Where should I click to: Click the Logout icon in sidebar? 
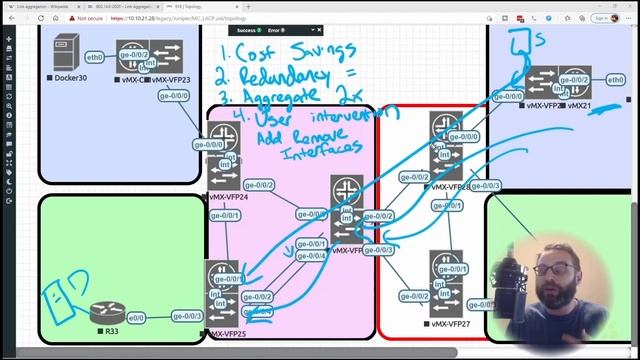pos(9,201)
